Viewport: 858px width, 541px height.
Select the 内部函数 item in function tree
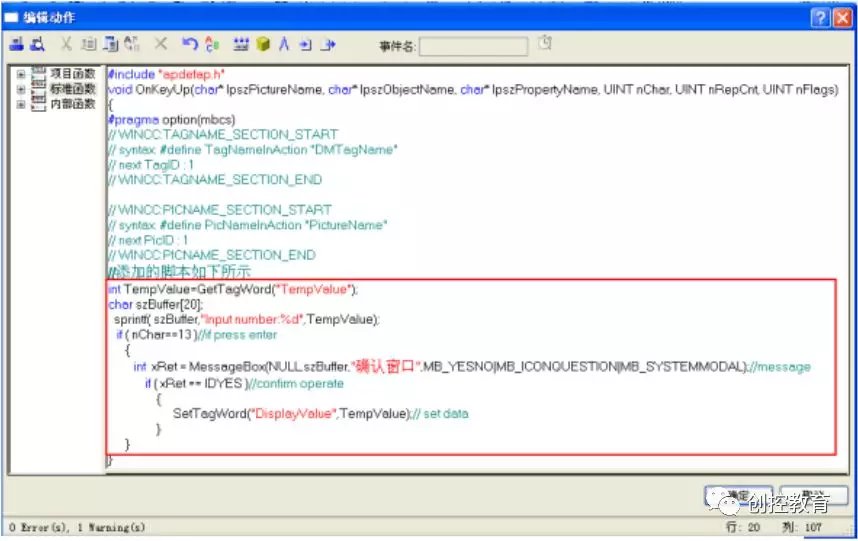pyautogui.click(x=73, y=104)
